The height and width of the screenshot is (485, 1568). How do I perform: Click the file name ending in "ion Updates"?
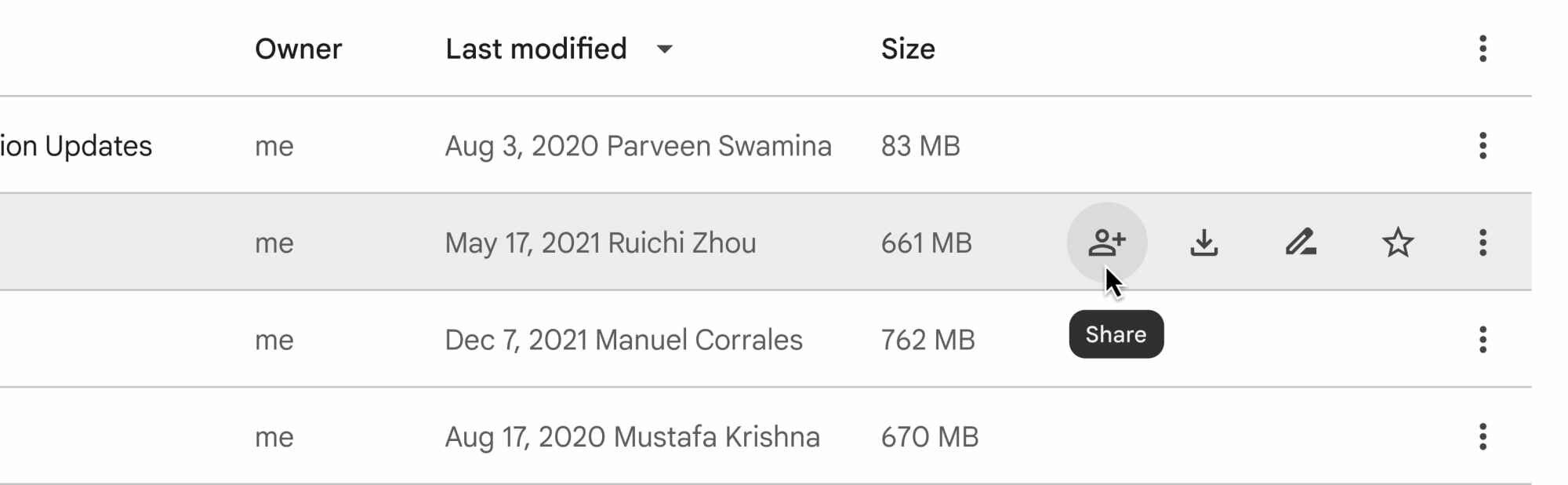point(76,146)
